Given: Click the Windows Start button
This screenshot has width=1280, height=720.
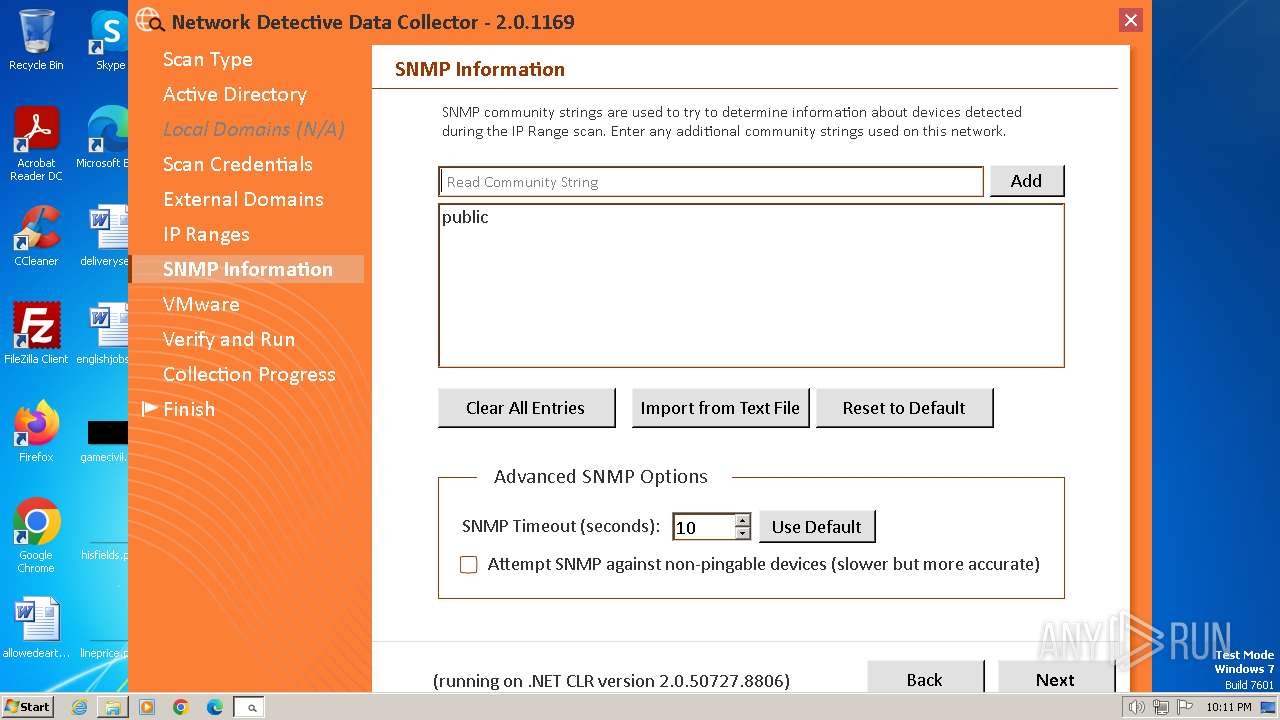Looking at the screenshot, I should click(x=27, y=706).
